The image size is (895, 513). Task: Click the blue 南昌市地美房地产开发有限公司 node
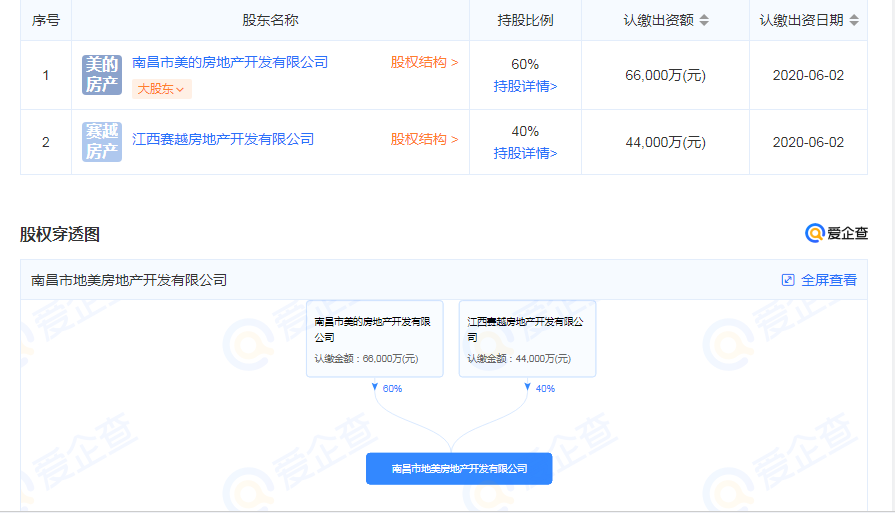click(x=459, y=468)
